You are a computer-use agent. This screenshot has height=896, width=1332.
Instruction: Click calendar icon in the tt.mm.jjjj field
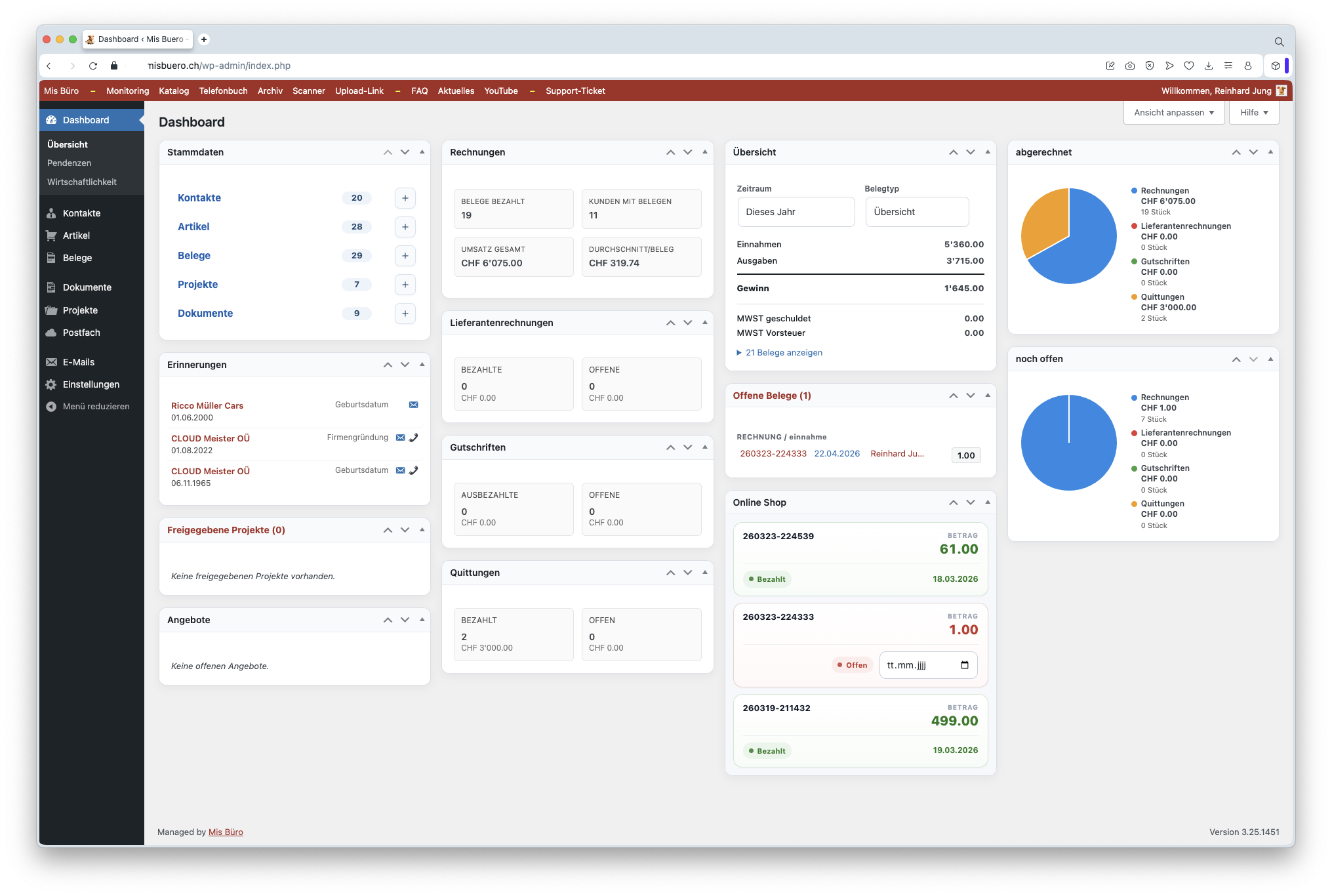964,665
